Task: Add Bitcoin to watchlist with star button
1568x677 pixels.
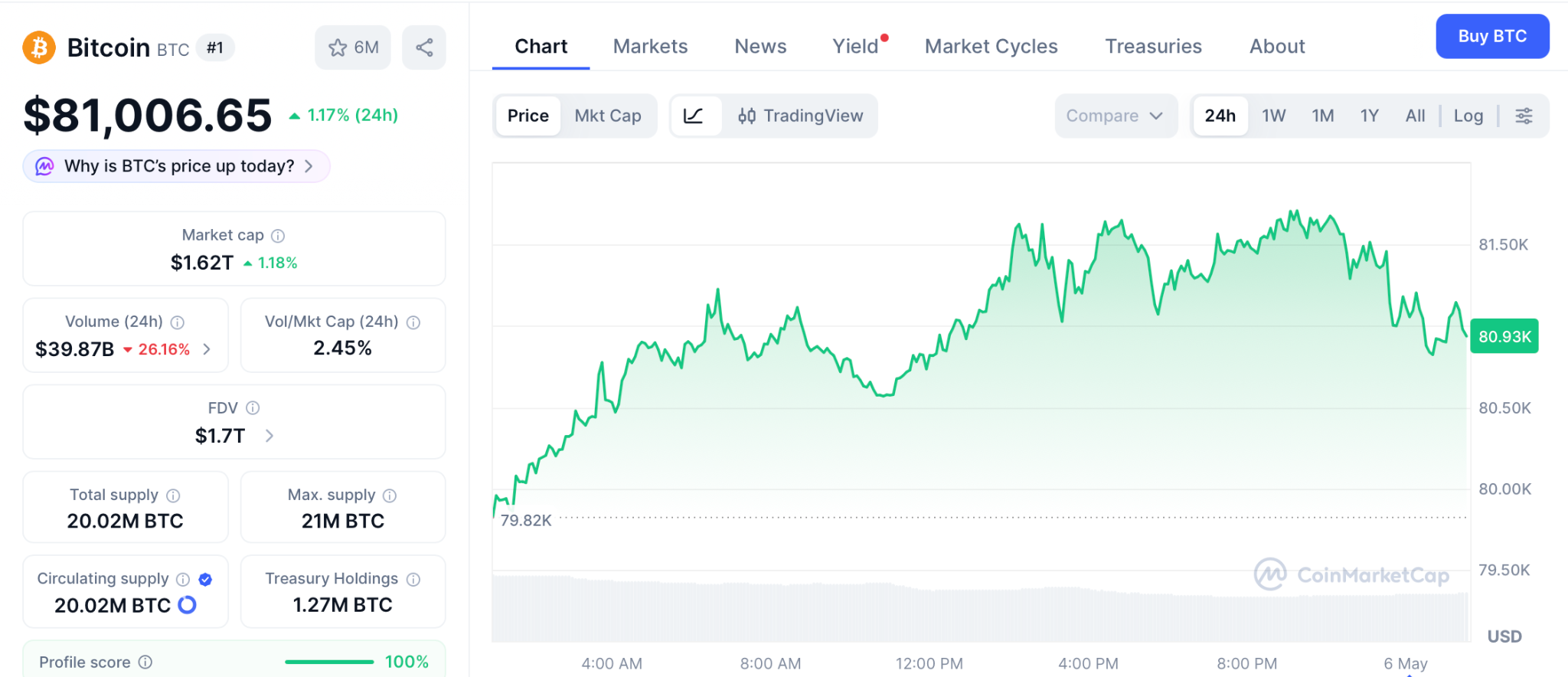Action: [x=353, y=47]
